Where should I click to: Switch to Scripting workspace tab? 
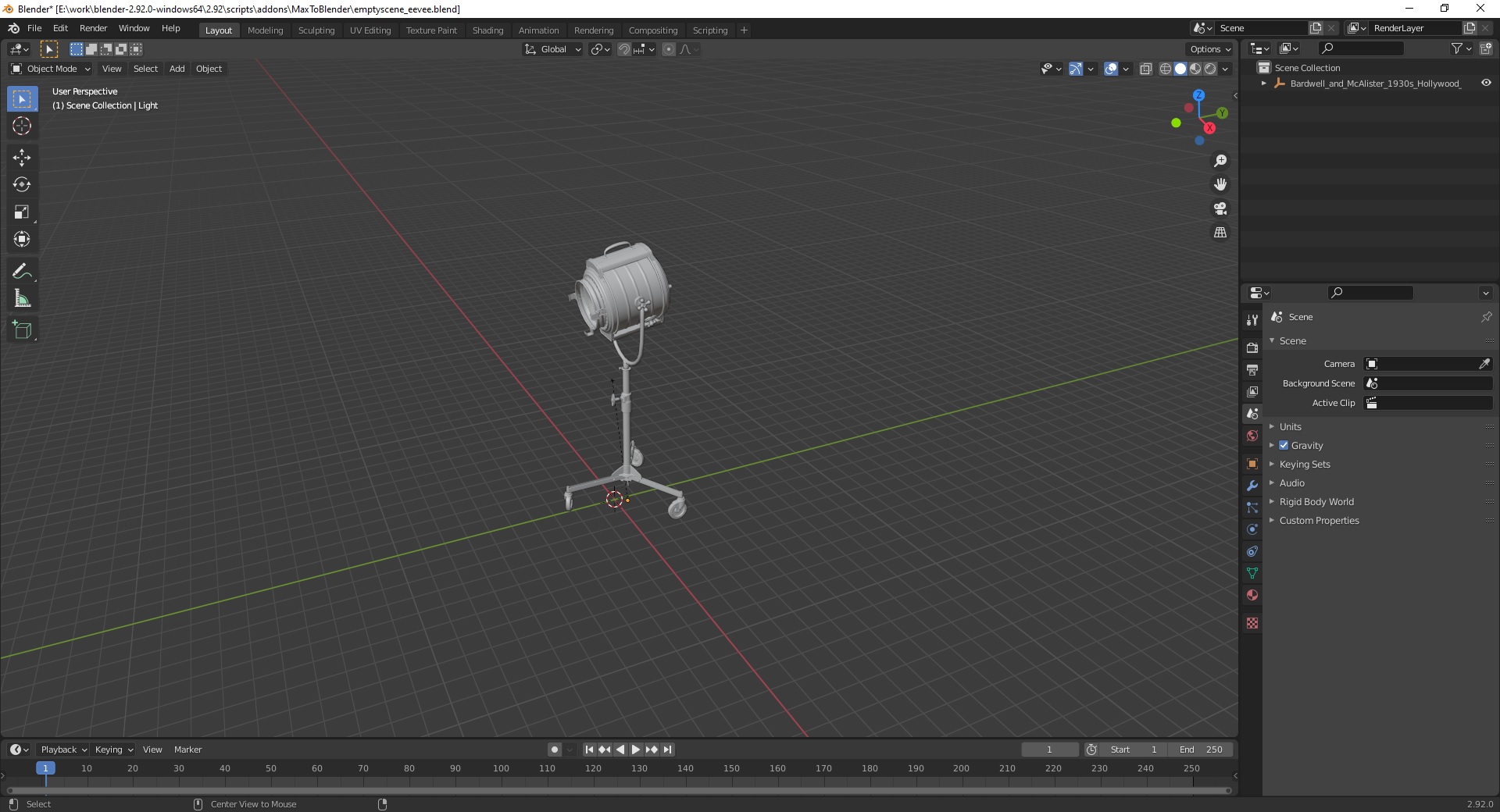[709, 30]
